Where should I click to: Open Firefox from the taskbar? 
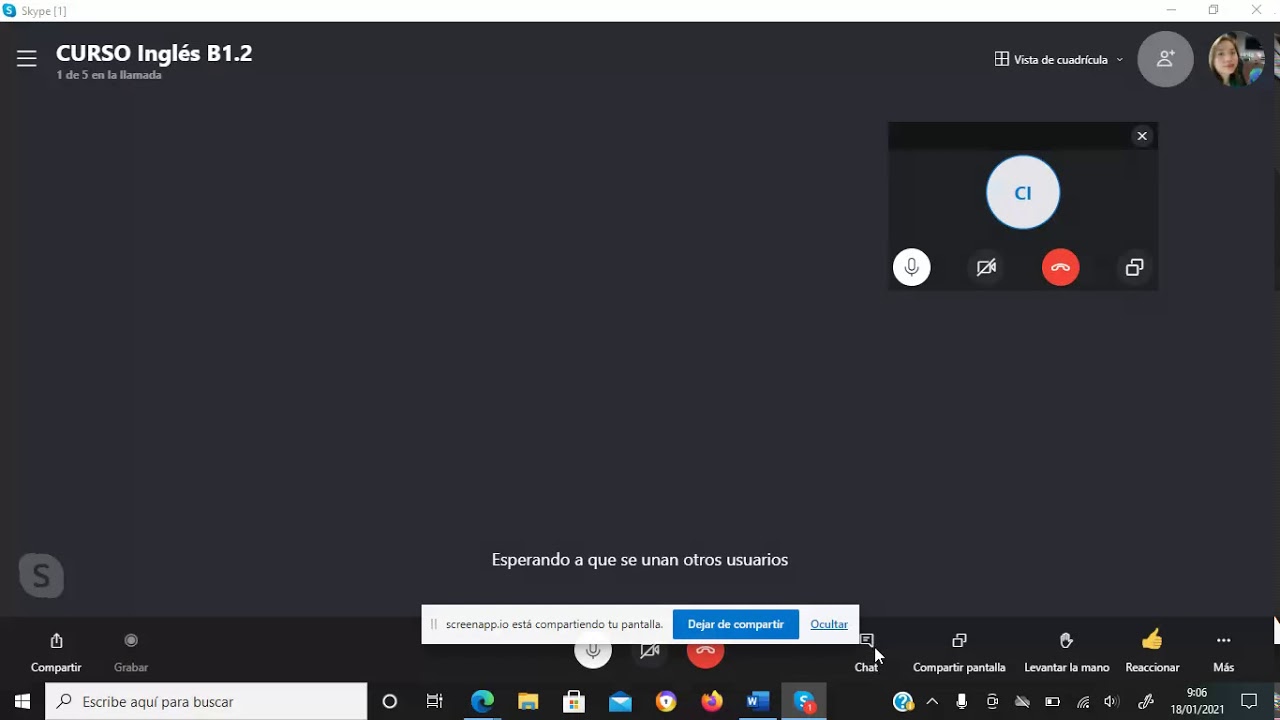coord(712,702)
